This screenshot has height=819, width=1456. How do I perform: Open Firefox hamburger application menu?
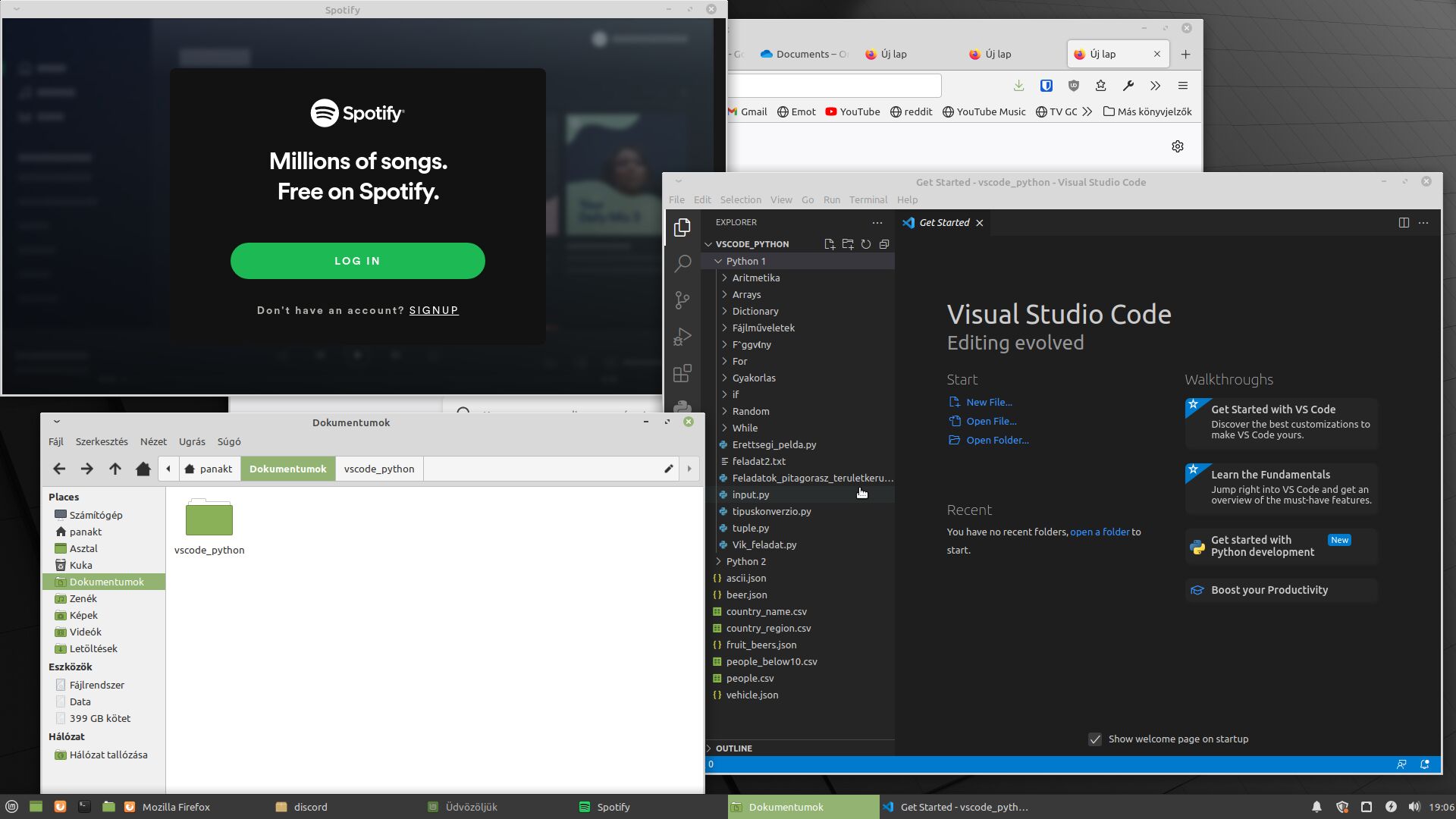1183,86
